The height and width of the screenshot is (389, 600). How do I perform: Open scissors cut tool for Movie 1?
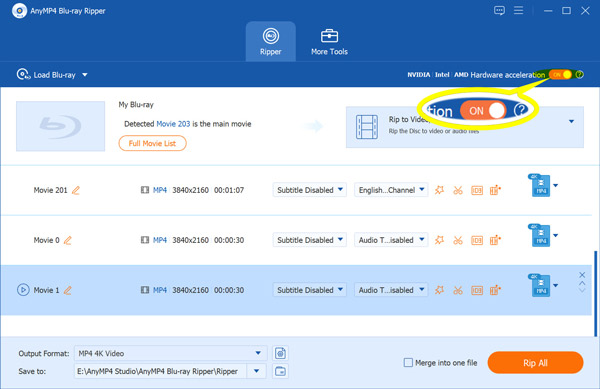pyautogui.click(x=458, y=290)
